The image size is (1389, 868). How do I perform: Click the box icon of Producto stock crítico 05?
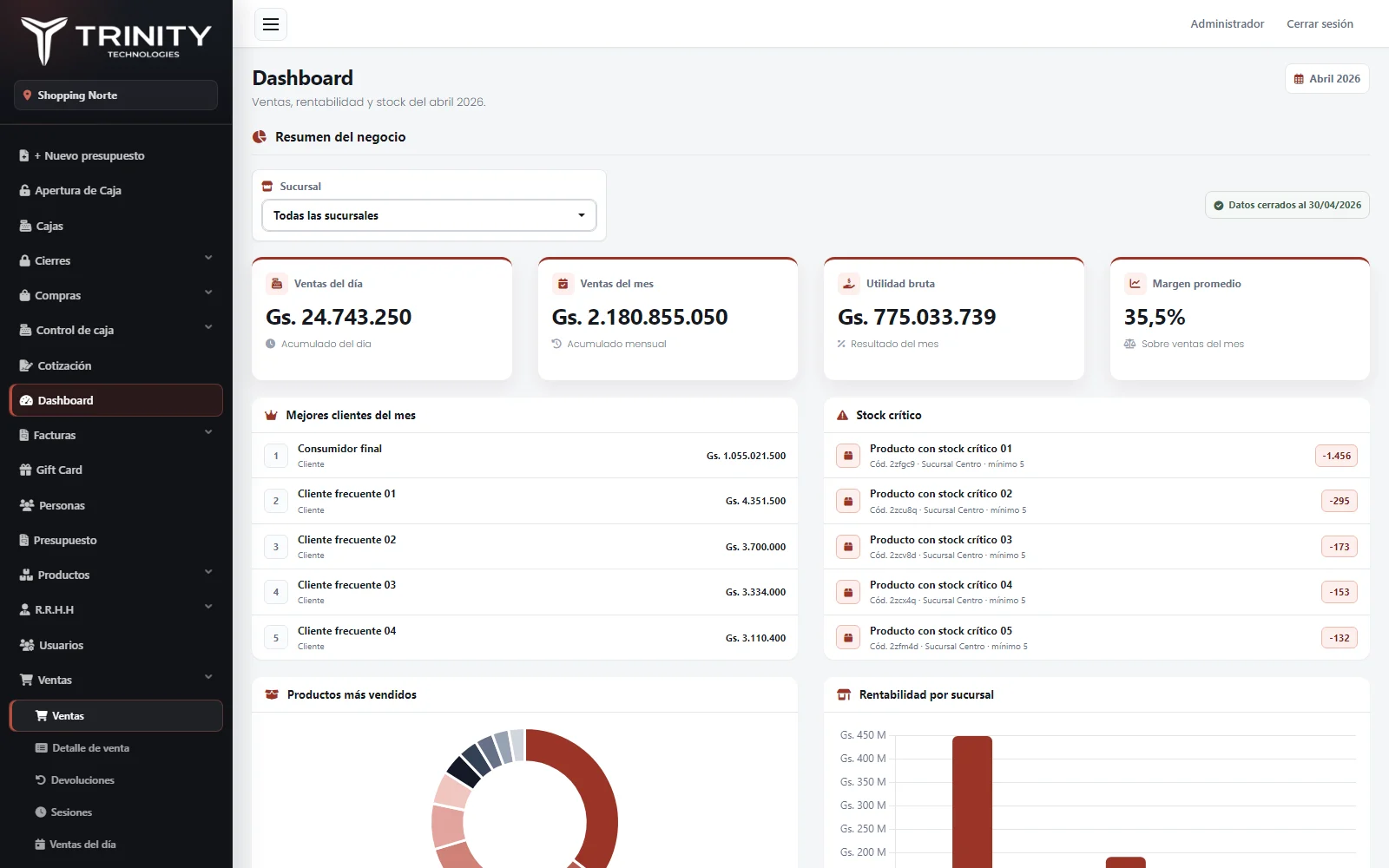(848, 638)
